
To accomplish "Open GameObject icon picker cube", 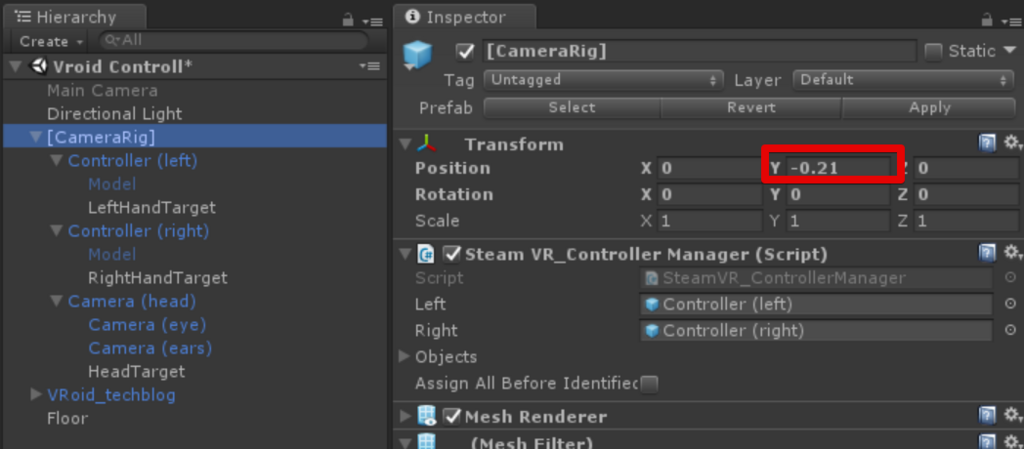I will pyautogui.click(x=418, y=55).
